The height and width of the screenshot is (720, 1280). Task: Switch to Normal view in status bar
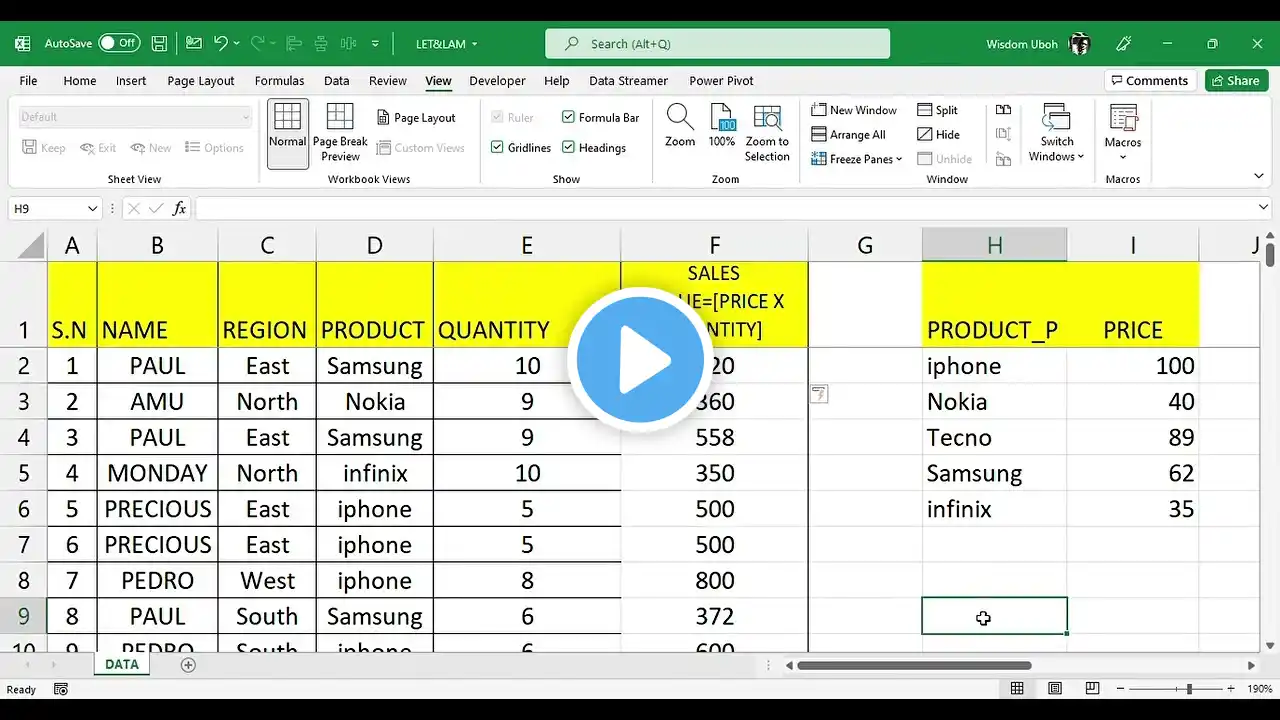(1017, 689)
